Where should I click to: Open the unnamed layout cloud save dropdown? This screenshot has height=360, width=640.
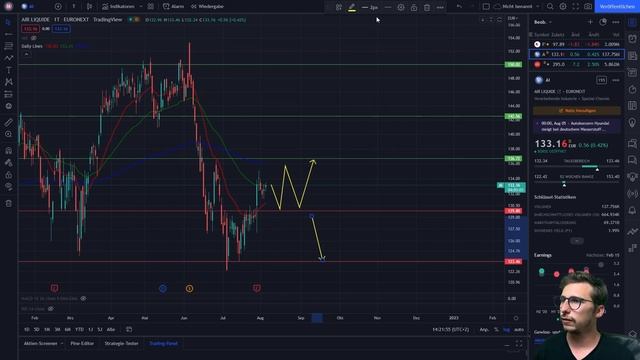coord(517,7)
